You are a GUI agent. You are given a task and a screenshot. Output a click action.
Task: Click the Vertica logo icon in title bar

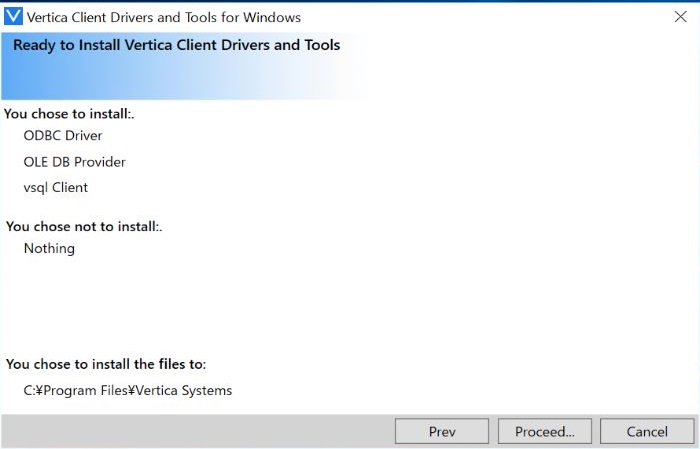tap(14, 16)
